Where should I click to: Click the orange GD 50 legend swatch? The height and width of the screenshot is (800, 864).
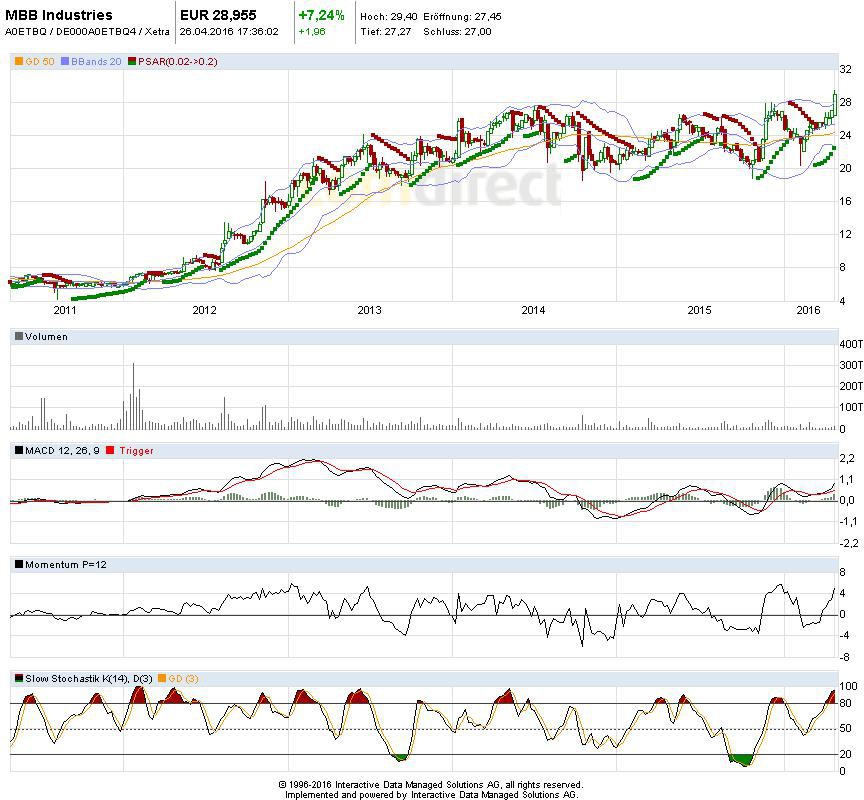pos(18,62)
